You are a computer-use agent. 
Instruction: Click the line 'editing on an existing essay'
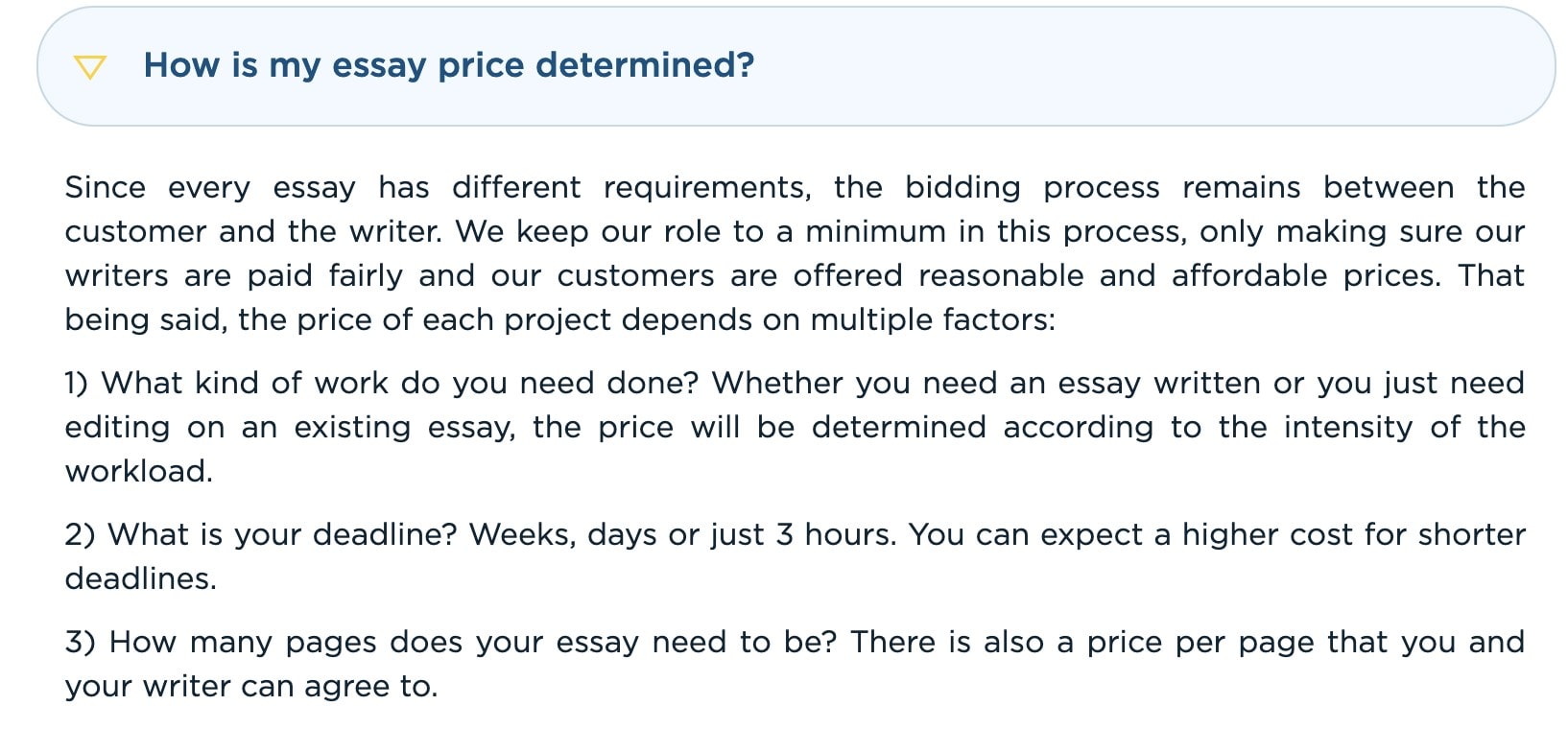[795, 427]
